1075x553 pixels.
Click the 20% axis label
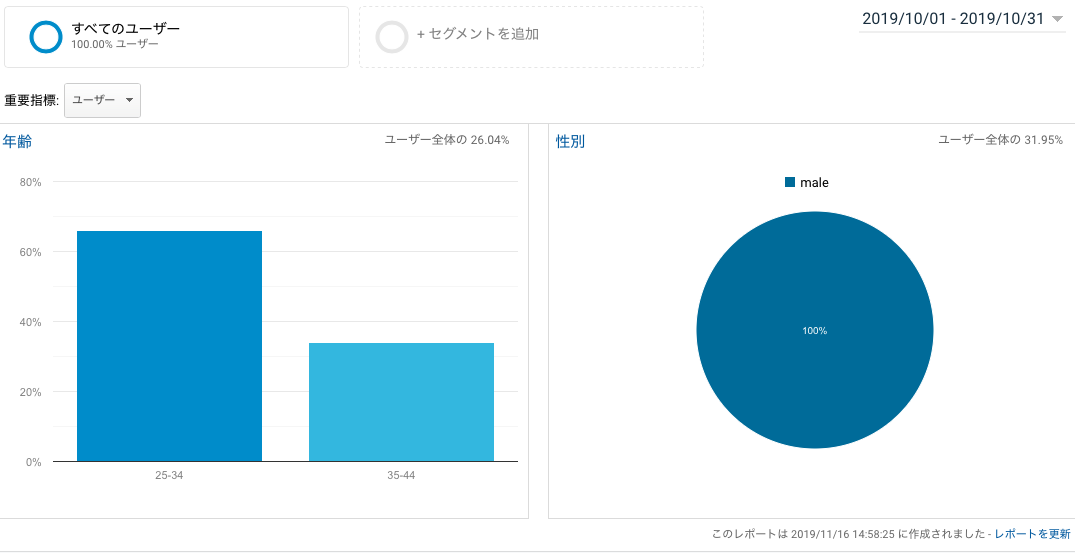click(x=31, y=392)
